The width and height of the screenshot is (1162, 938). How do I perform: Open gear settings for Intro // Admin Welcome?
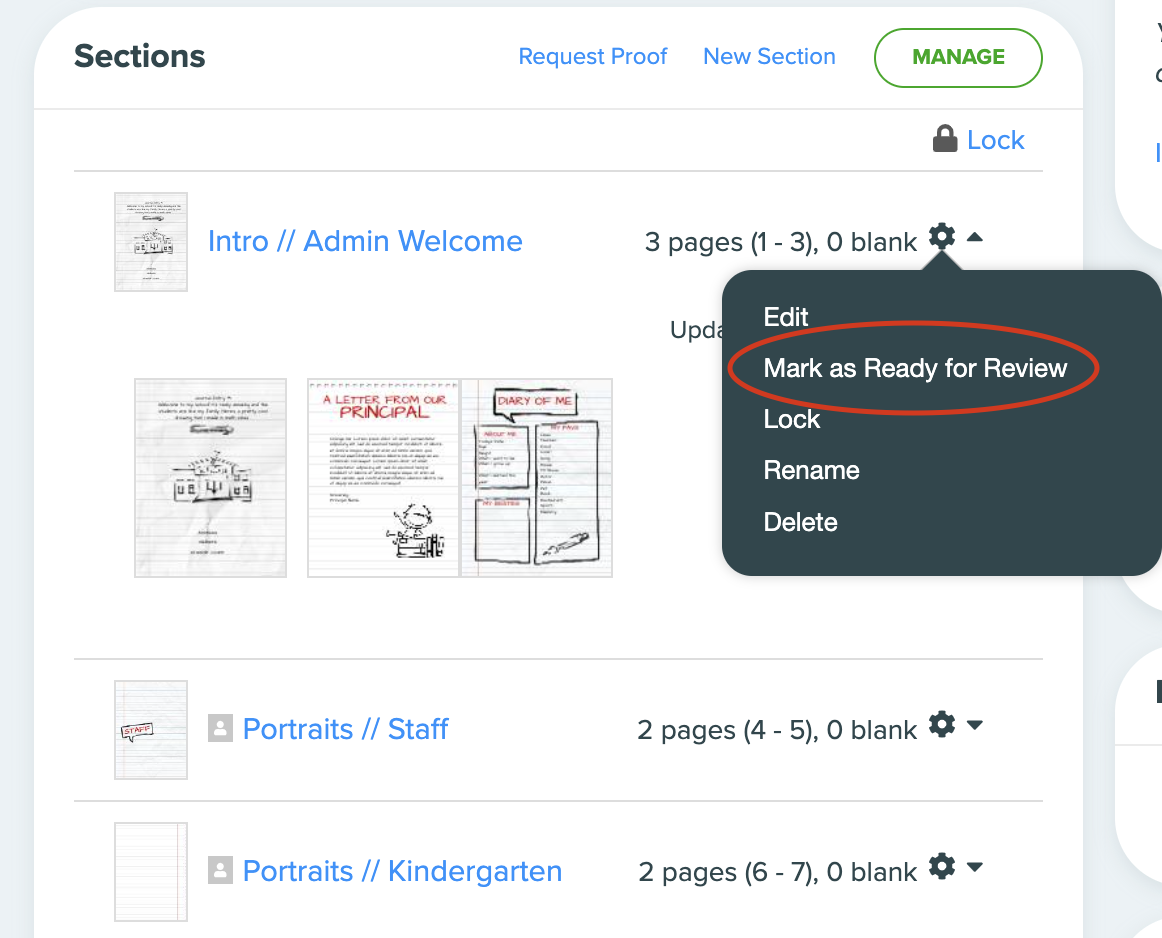coord(942,237)
